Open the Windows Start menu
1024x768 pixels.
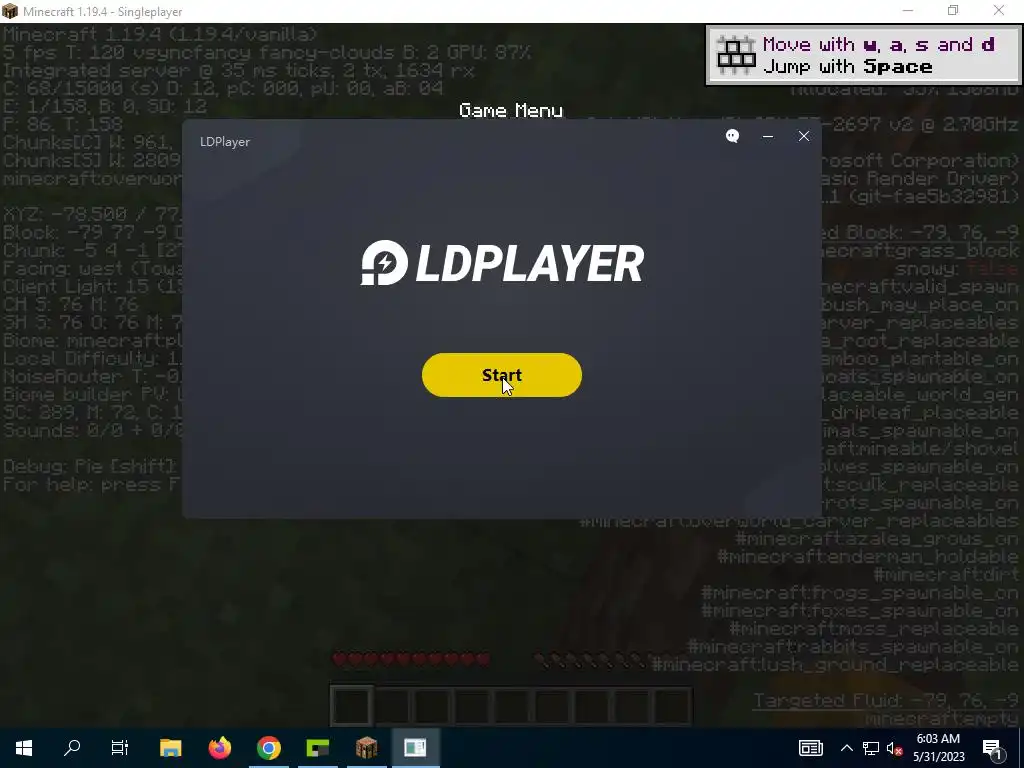(24, 748)
